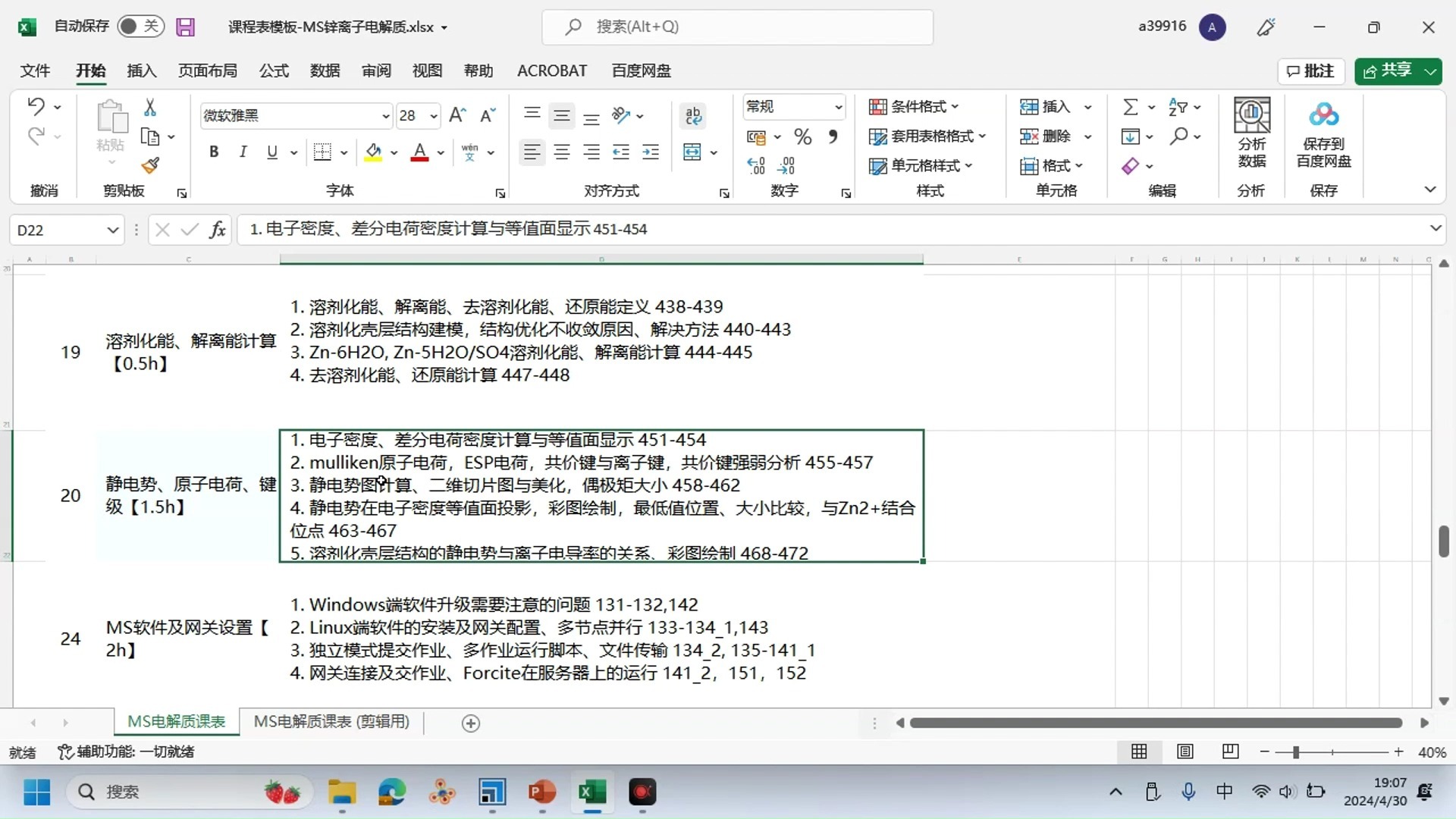Screen dimensions: 1456x819
Task: Click the Format Painter brush icon
Action: click(150, 165)
